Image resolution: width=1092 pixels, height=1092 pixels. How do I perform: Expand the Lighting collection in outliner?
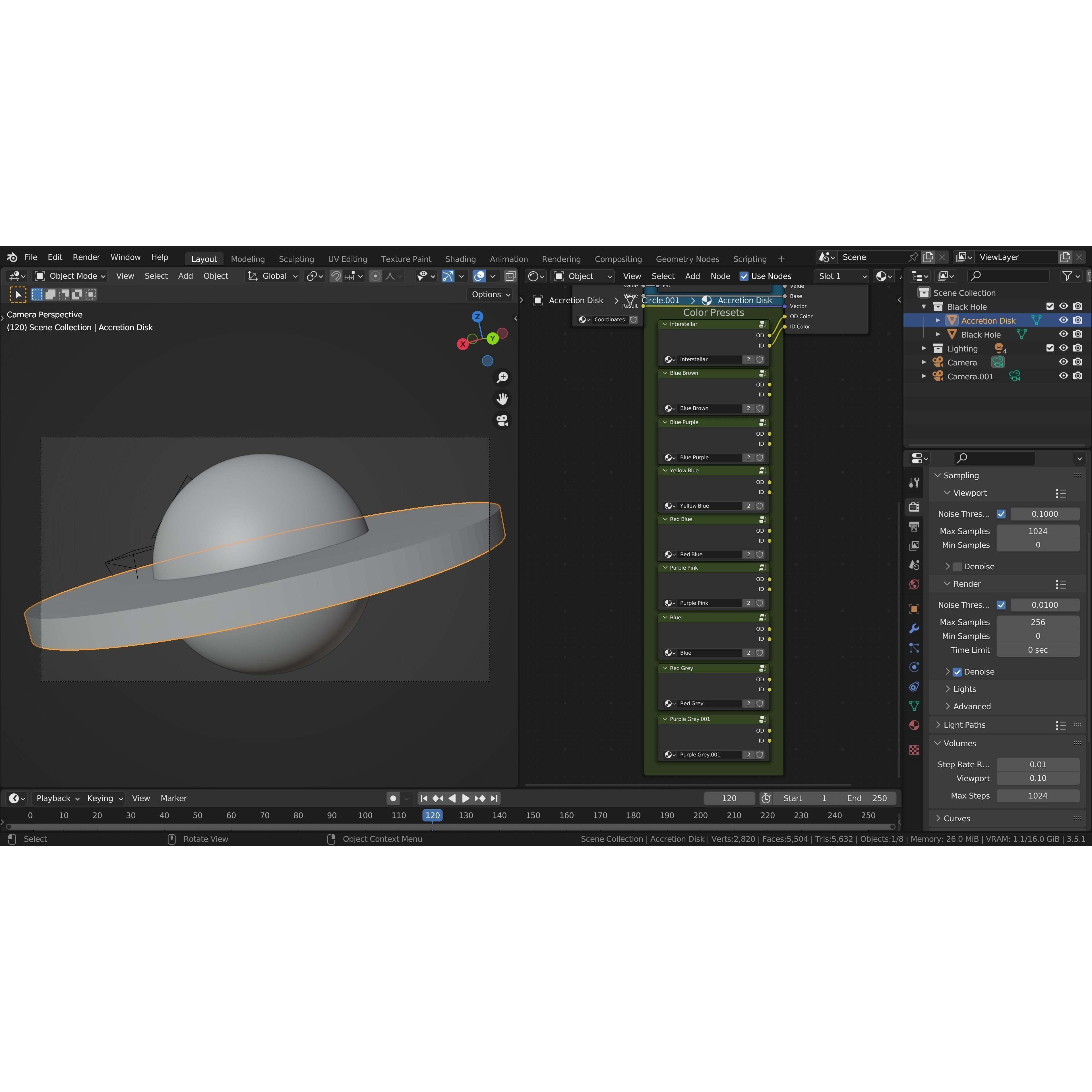[x=924, y=348]
